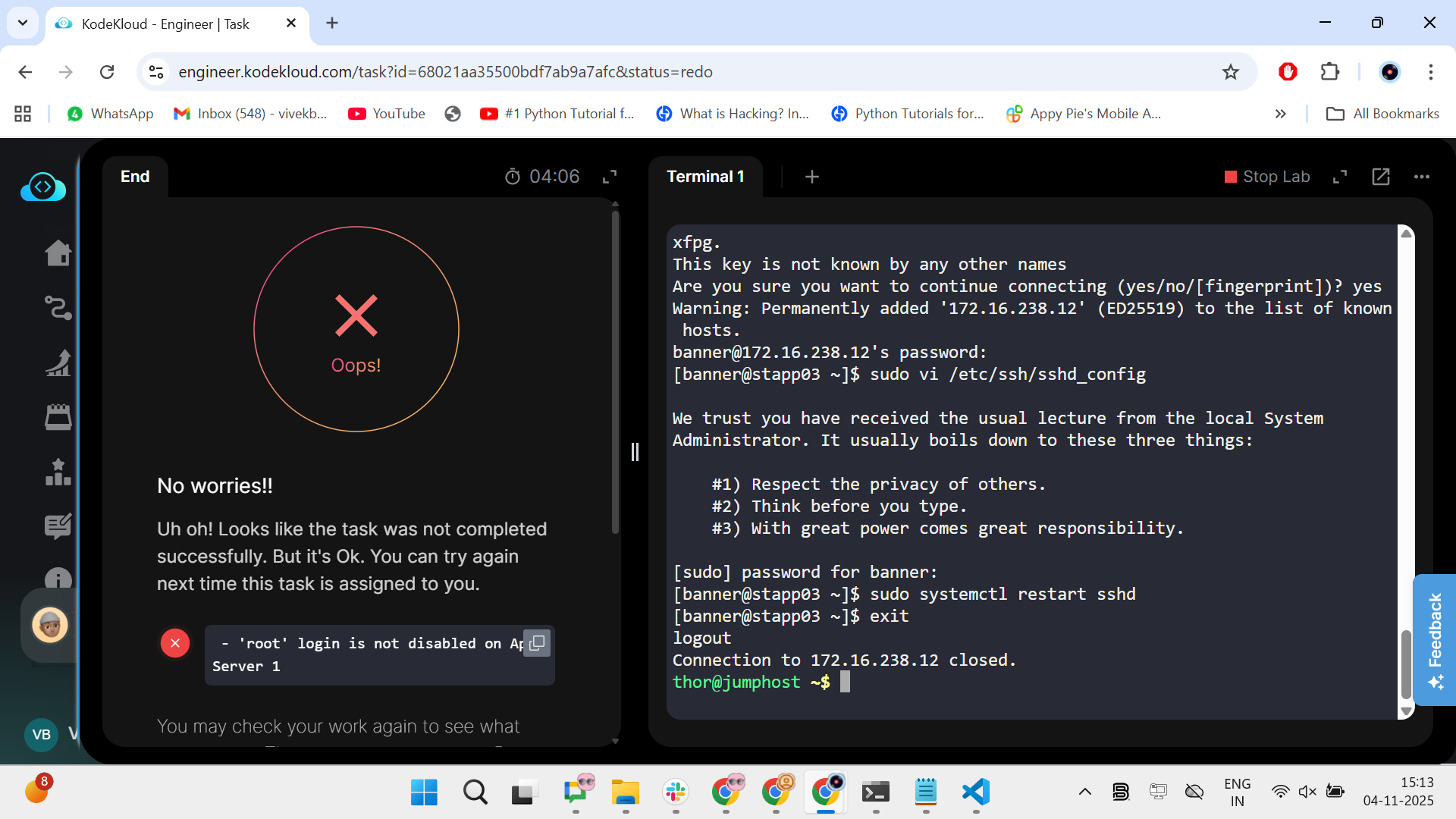
Task: Open terminal in new window icon
Action: [x=1381, y=177]
